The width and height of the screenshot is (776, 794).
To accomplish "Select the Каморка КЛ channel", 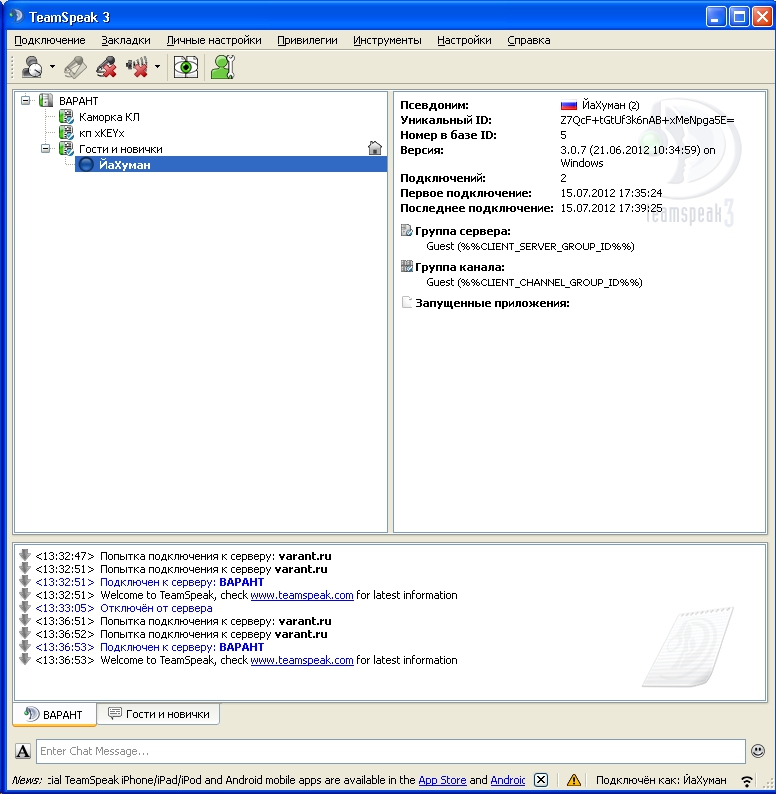I will point(109,117).
